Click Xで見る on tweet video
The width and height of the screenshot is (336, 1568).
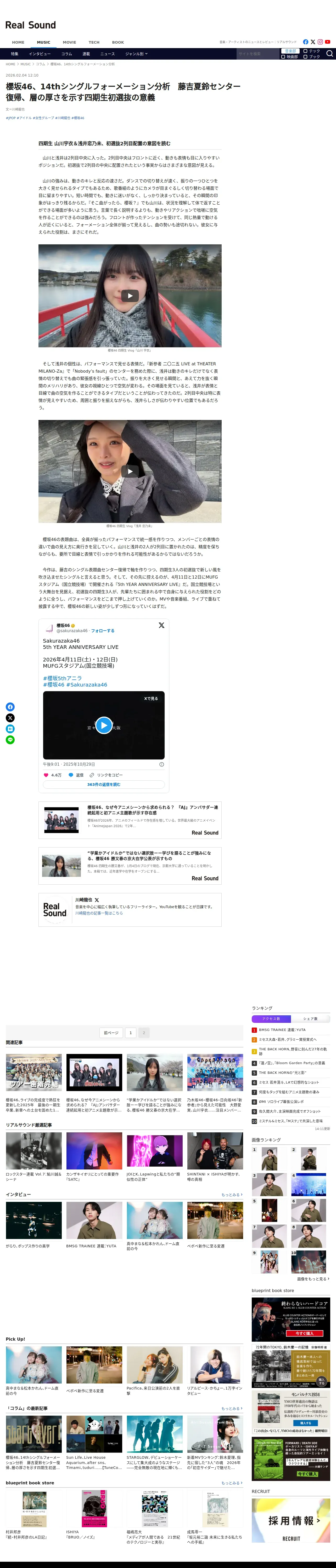[x=151, y=698]
